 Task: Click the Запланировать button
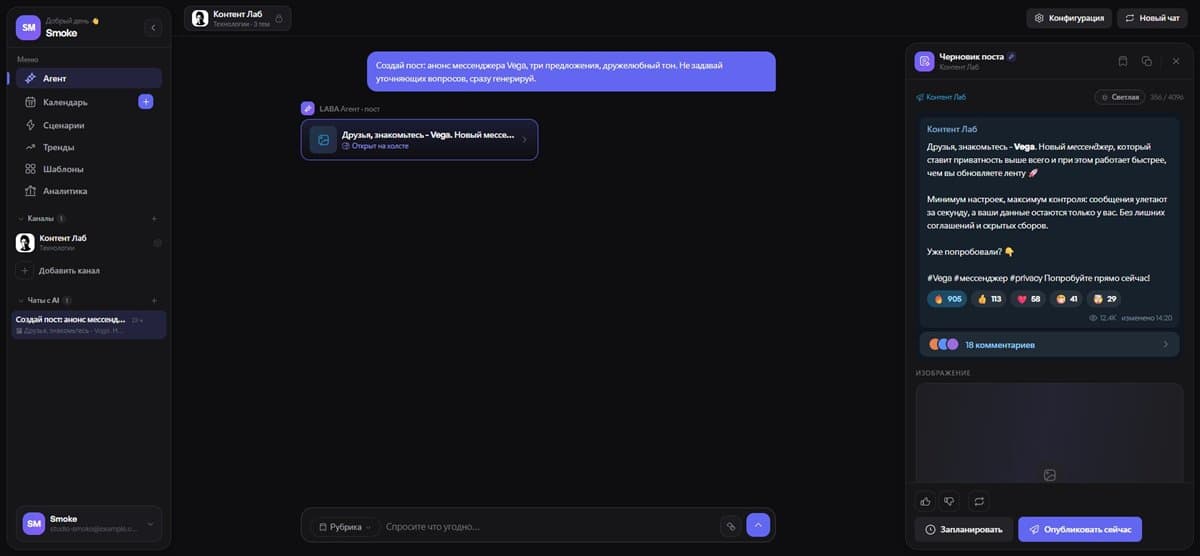pos(964,529)
